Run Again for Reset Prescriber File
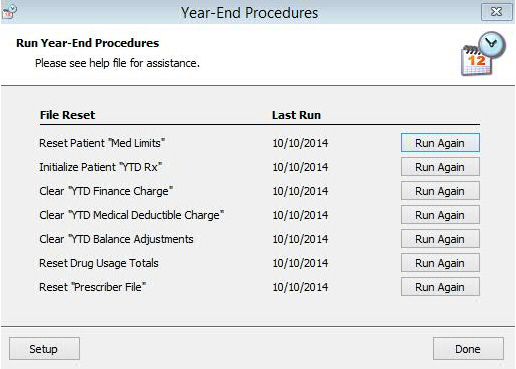The height and width of the screenshot is (369, 516). pyautogui.click(x=440, y=287)
